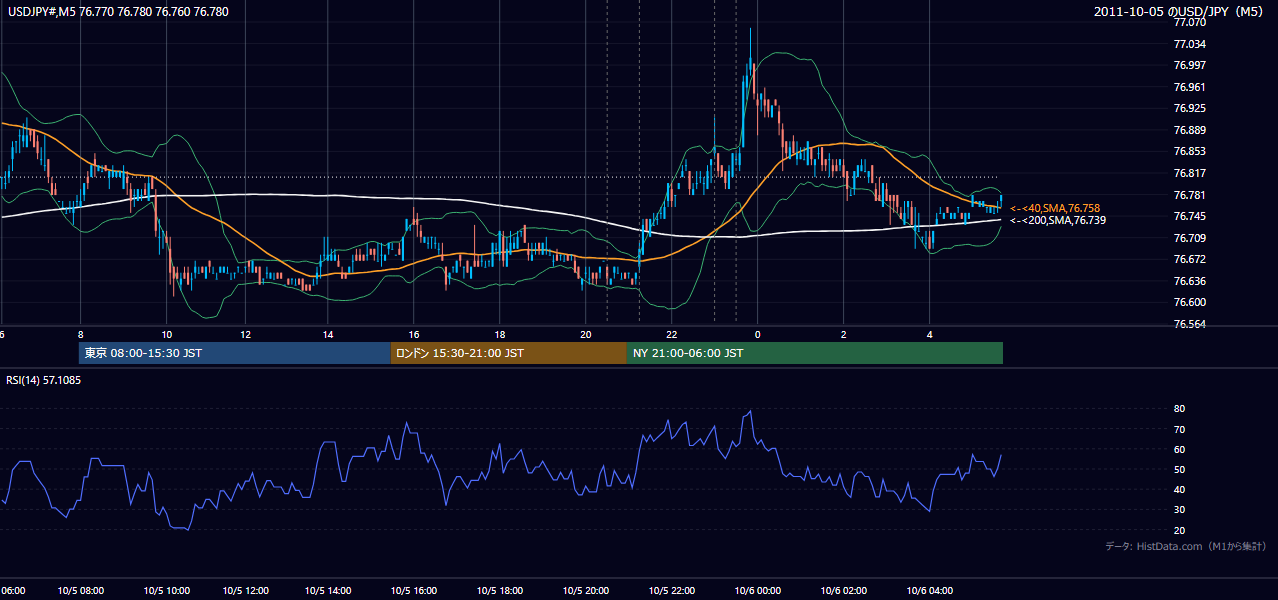This screenshot has height=600, width=1278.
Task: Click the '<-<200,SMA,76.739' white label
Action: (1057, 220)
